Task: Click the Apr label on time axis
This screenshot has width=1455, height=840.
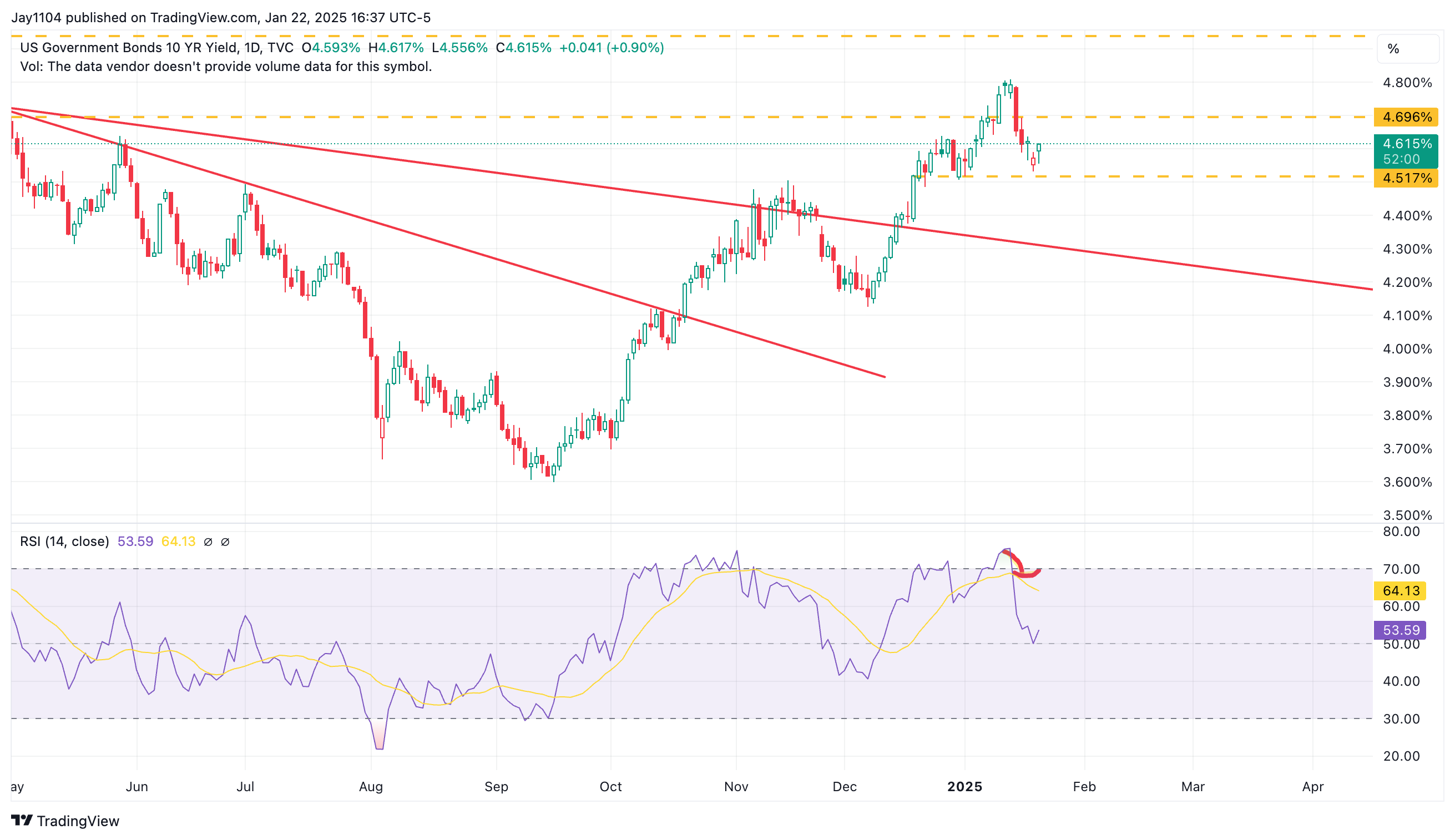Action: tap(1312, 786)
